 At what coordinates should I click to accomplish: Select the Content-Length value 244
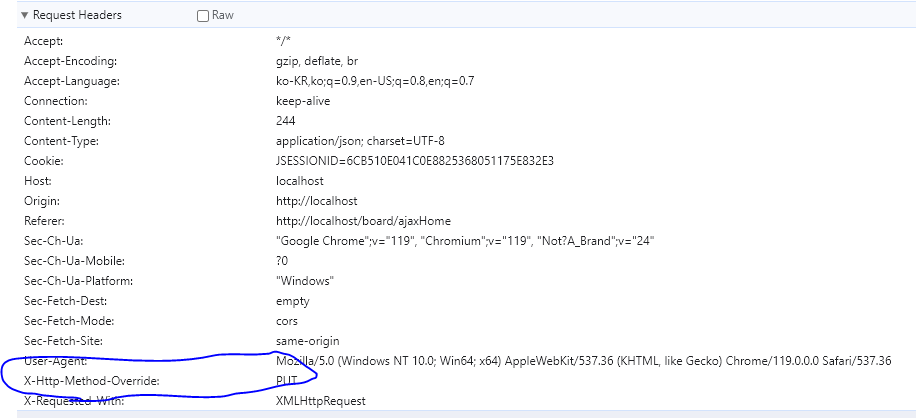[285, 121]
